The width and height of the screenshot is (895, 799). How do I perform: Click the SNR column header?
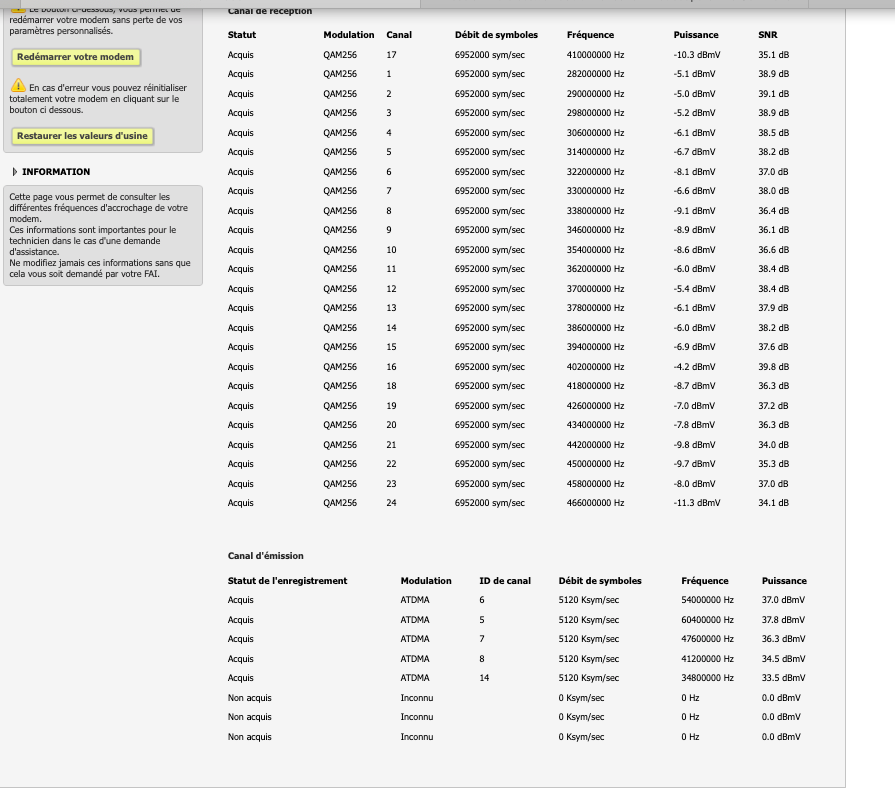(x=767, y=35)
